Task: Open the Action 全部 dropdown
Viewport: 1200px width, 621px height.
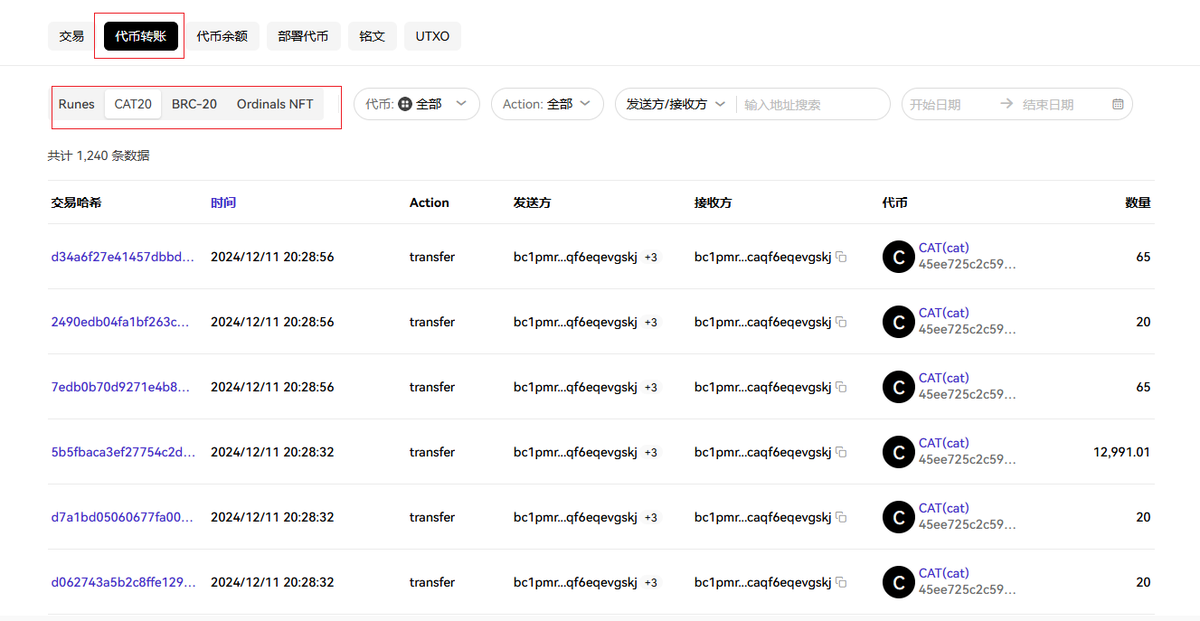Action: [547, 104]
